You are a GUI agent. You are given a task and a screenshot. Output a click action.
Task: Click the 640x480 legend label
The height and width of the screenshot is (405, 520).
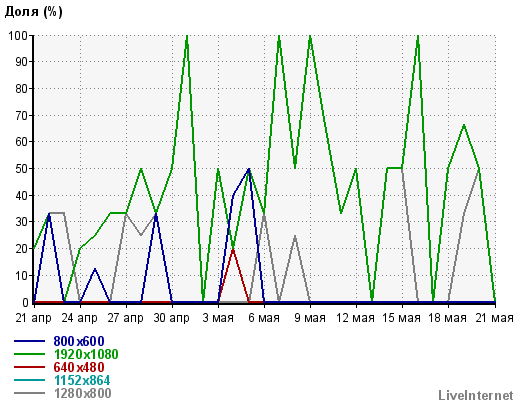79,367
